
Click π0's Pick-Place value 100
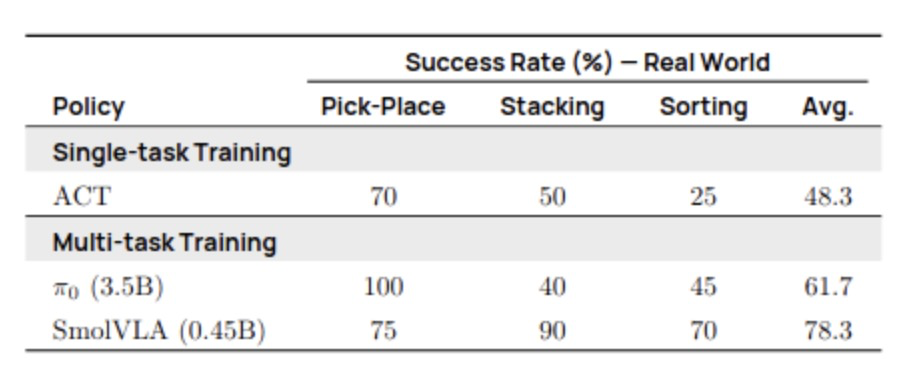pos(383,287)
